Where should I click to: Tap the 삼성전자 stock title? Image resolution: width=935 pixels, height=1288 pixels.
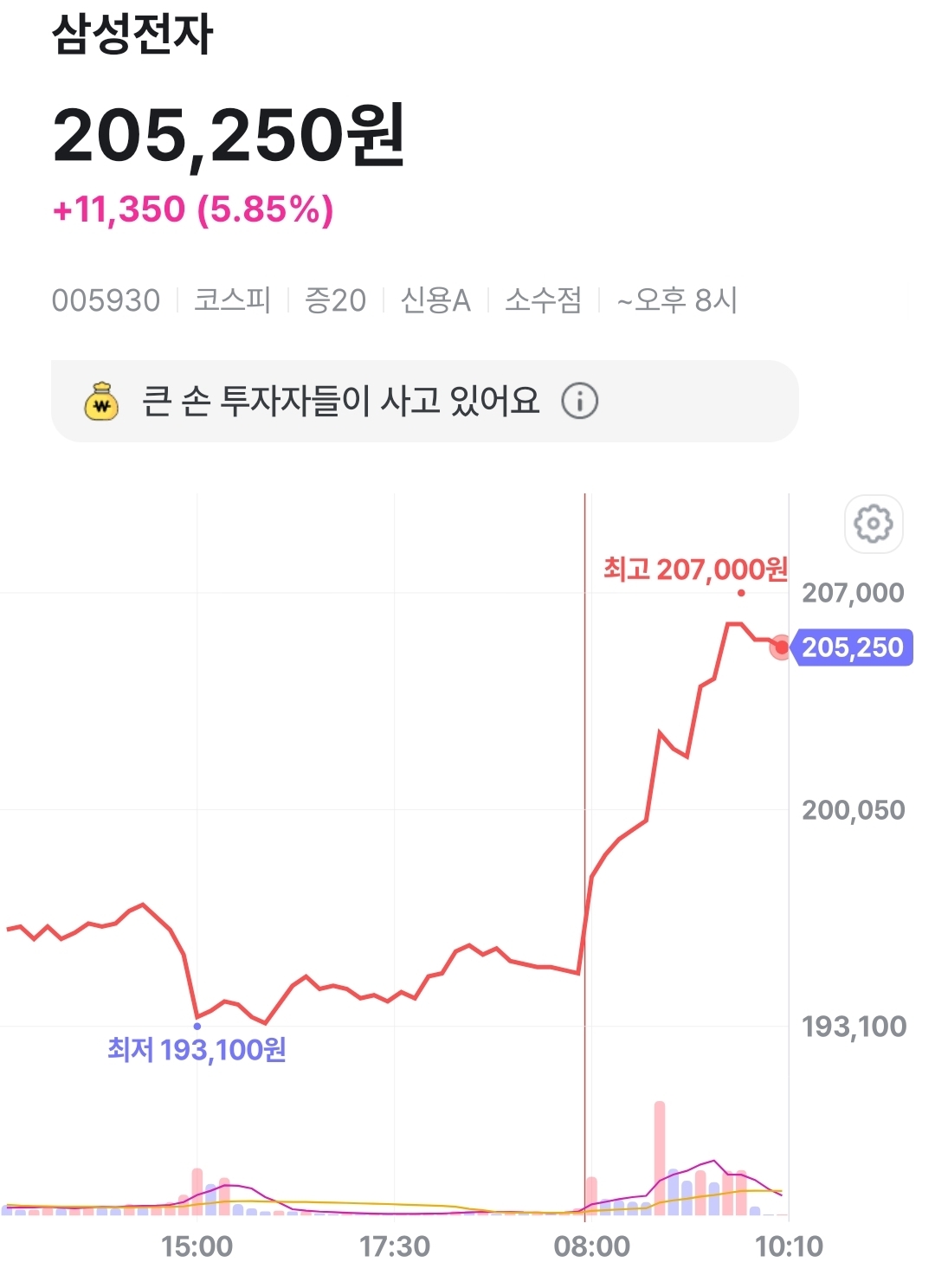pos(132,35)
